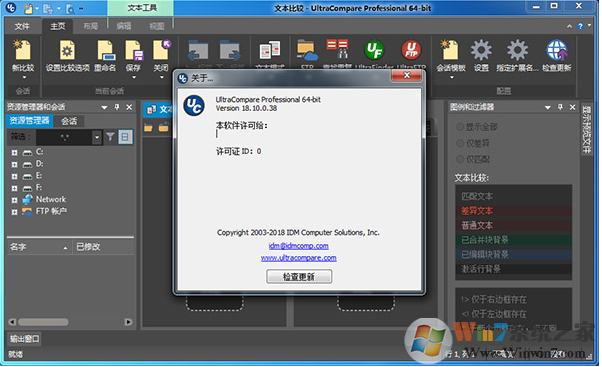Click the 已编辑块背景 blue legend row
The height and width of the screenshot is (367, 602).
tap(513, 255)
